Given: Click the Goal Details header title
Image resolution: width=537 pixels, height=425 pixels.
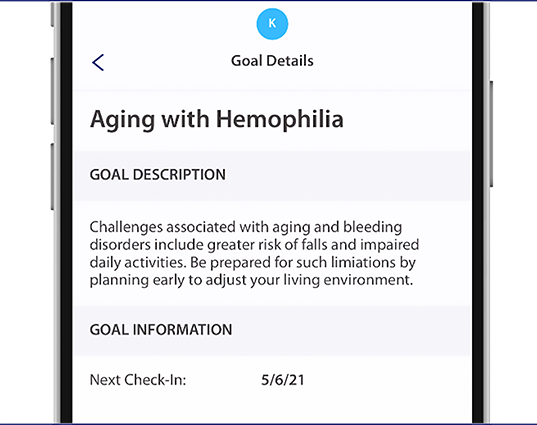Looking at the screenshot, I should click(272, 61).
